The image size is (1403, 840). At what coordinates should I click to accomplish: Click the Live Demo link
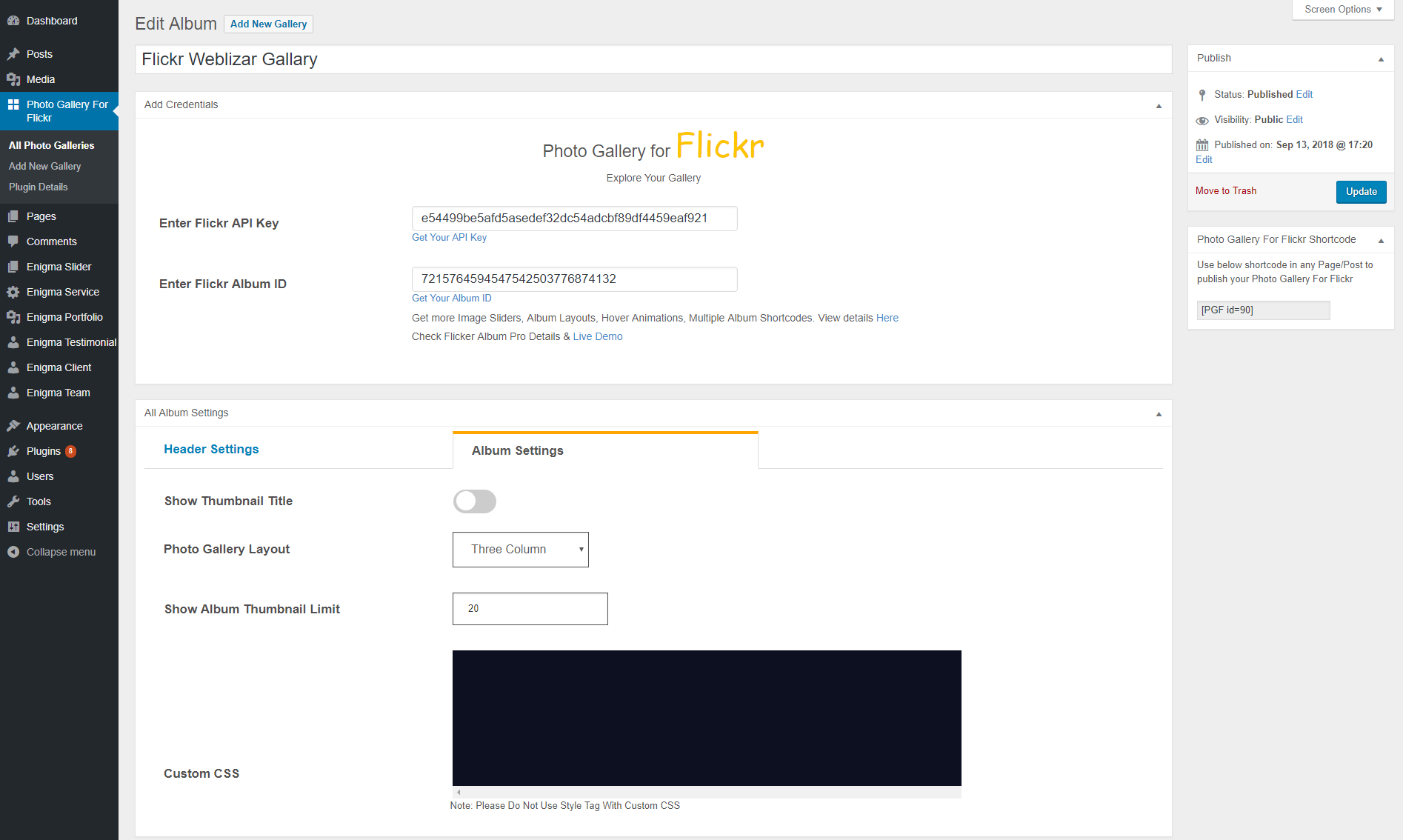pos(598,336)
